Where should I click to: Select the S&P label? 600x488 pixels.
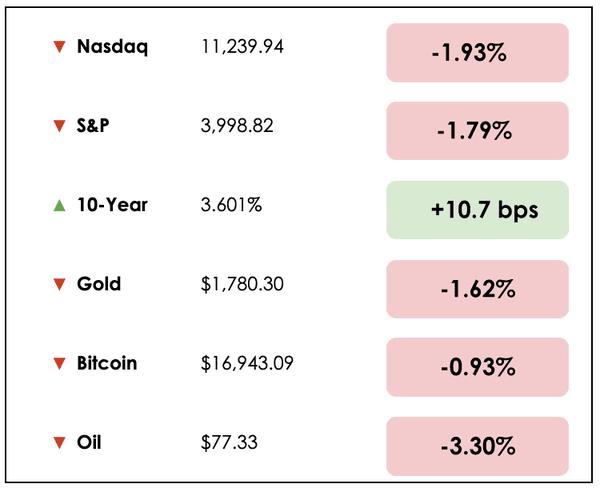(x=96, y=125)
